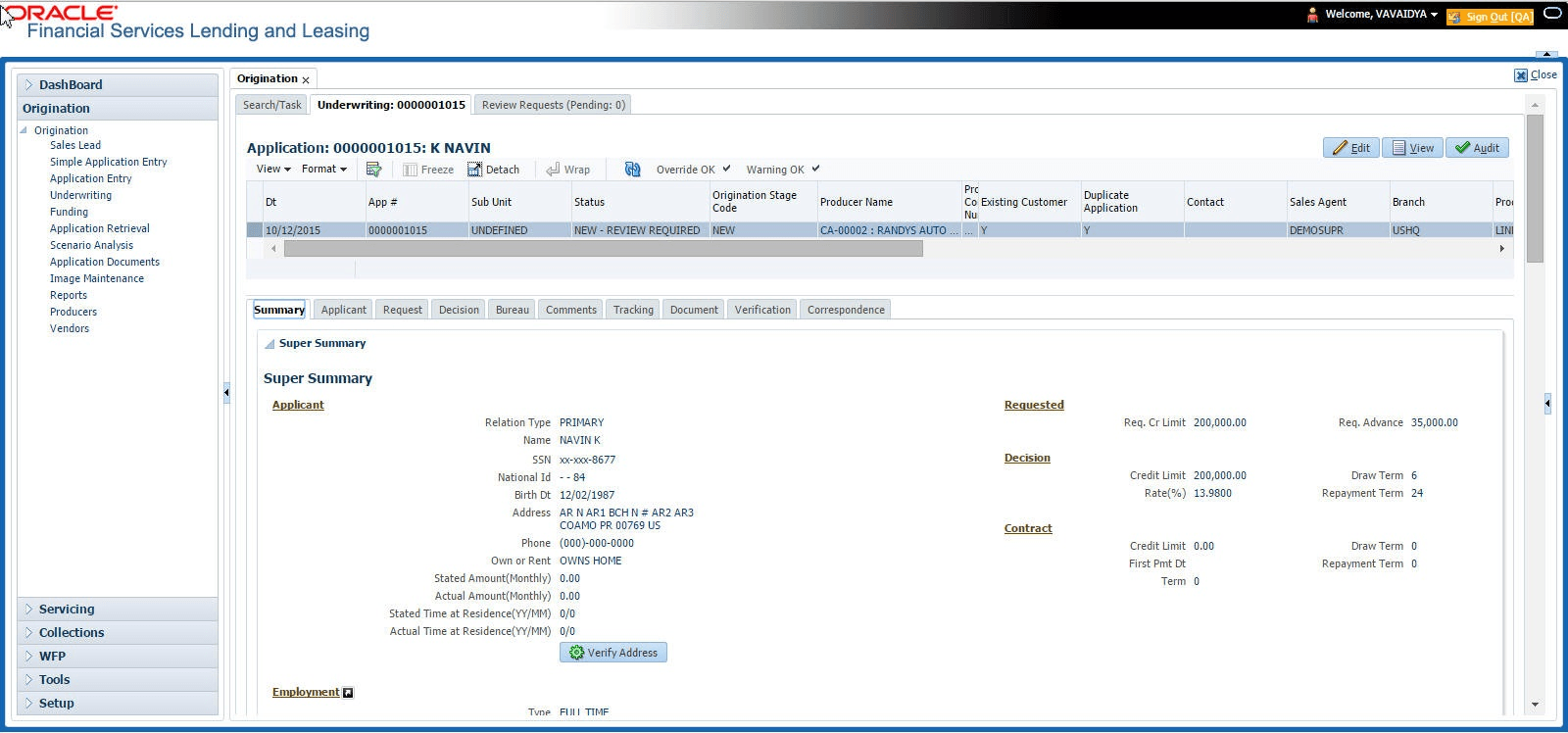
Task: Open the Bureau sub-tab
Action: pyautogui.click(x=513, y=310)
